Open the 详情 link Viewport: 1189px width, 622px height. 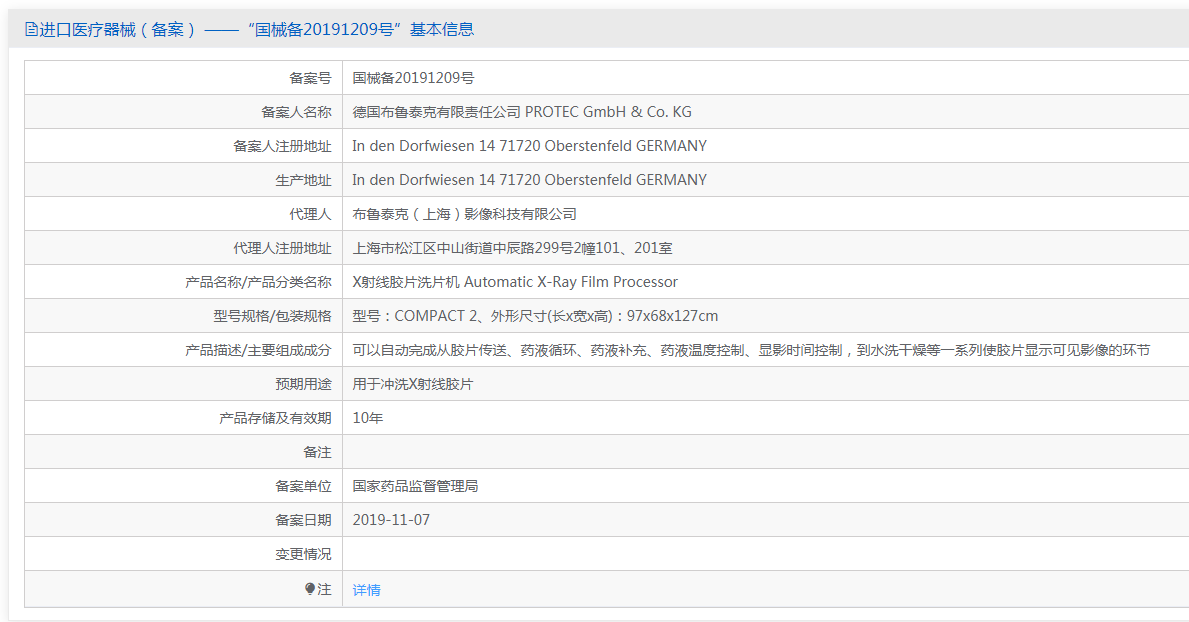point(366,589)
